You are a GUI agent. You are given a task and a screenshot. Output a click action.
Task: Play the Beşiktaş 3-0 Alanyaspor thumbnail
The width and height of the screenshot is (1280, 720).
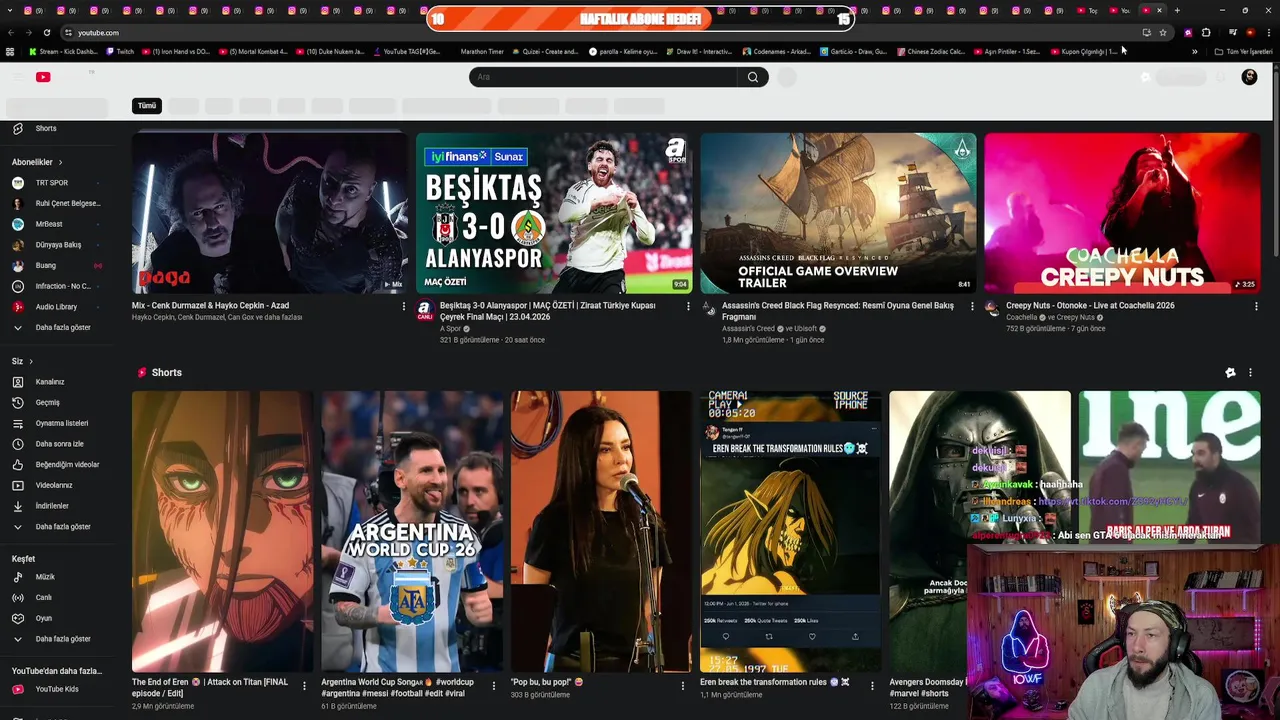tap(554, 213)
